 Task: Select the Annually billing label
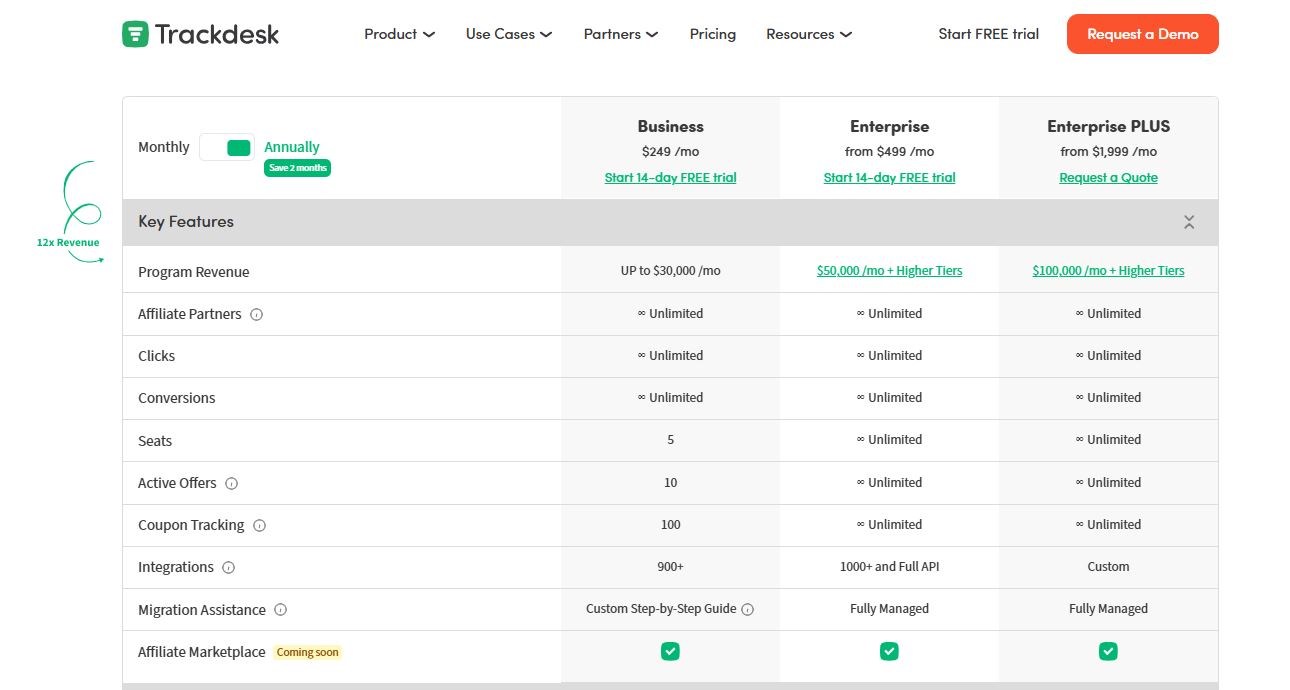click(x=292, y=147)
